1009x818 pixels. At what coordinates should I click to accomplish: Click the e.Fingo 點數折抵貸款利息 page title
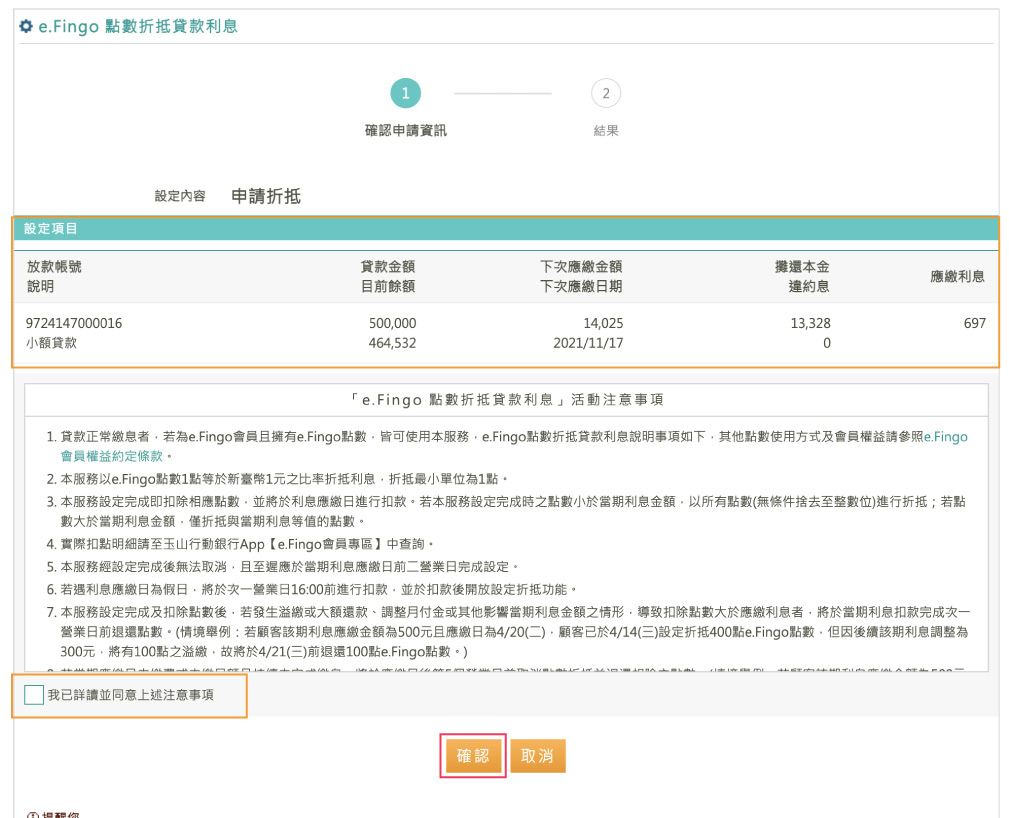(138, 26)
